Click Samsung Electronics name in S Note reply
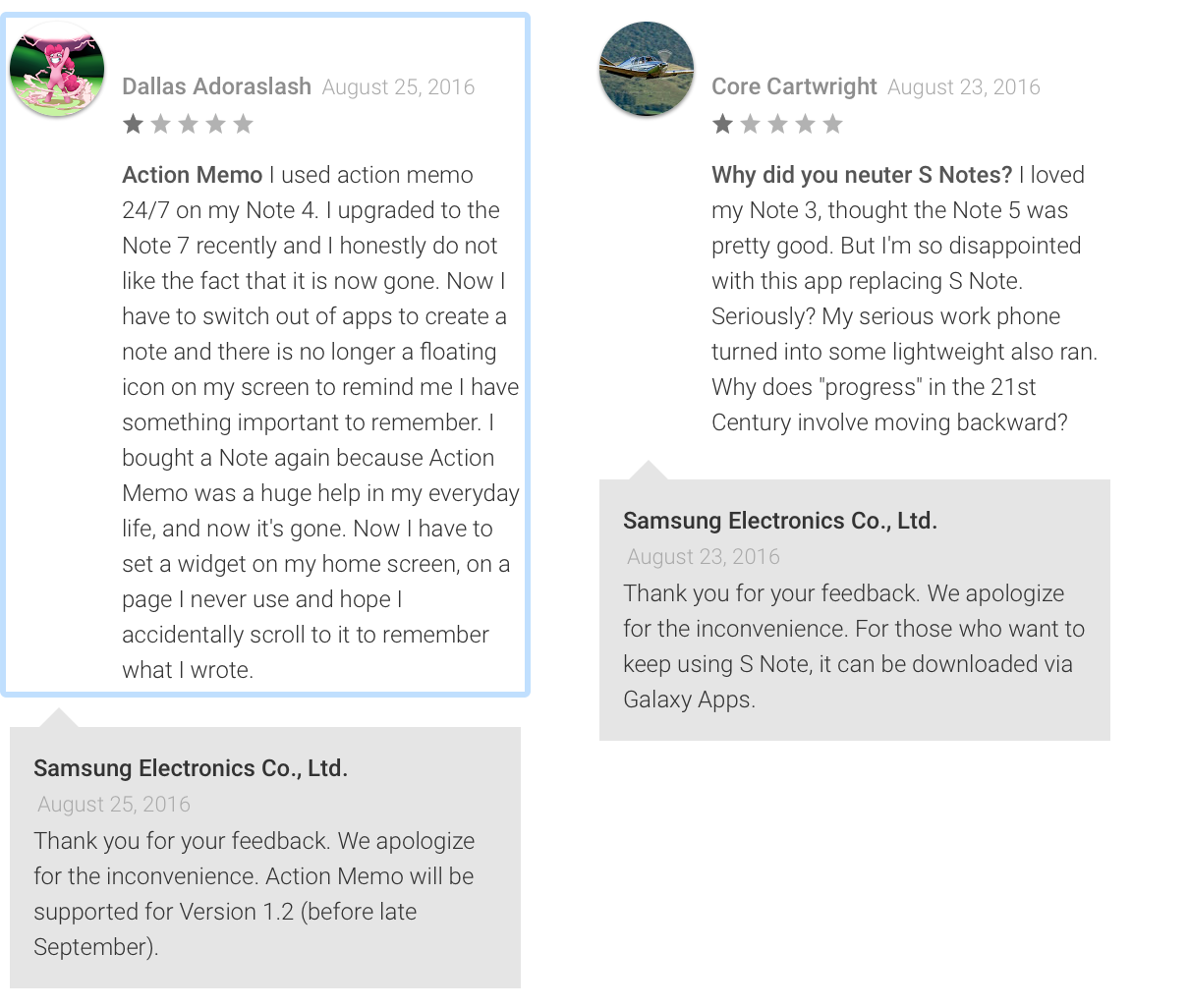 780,521
